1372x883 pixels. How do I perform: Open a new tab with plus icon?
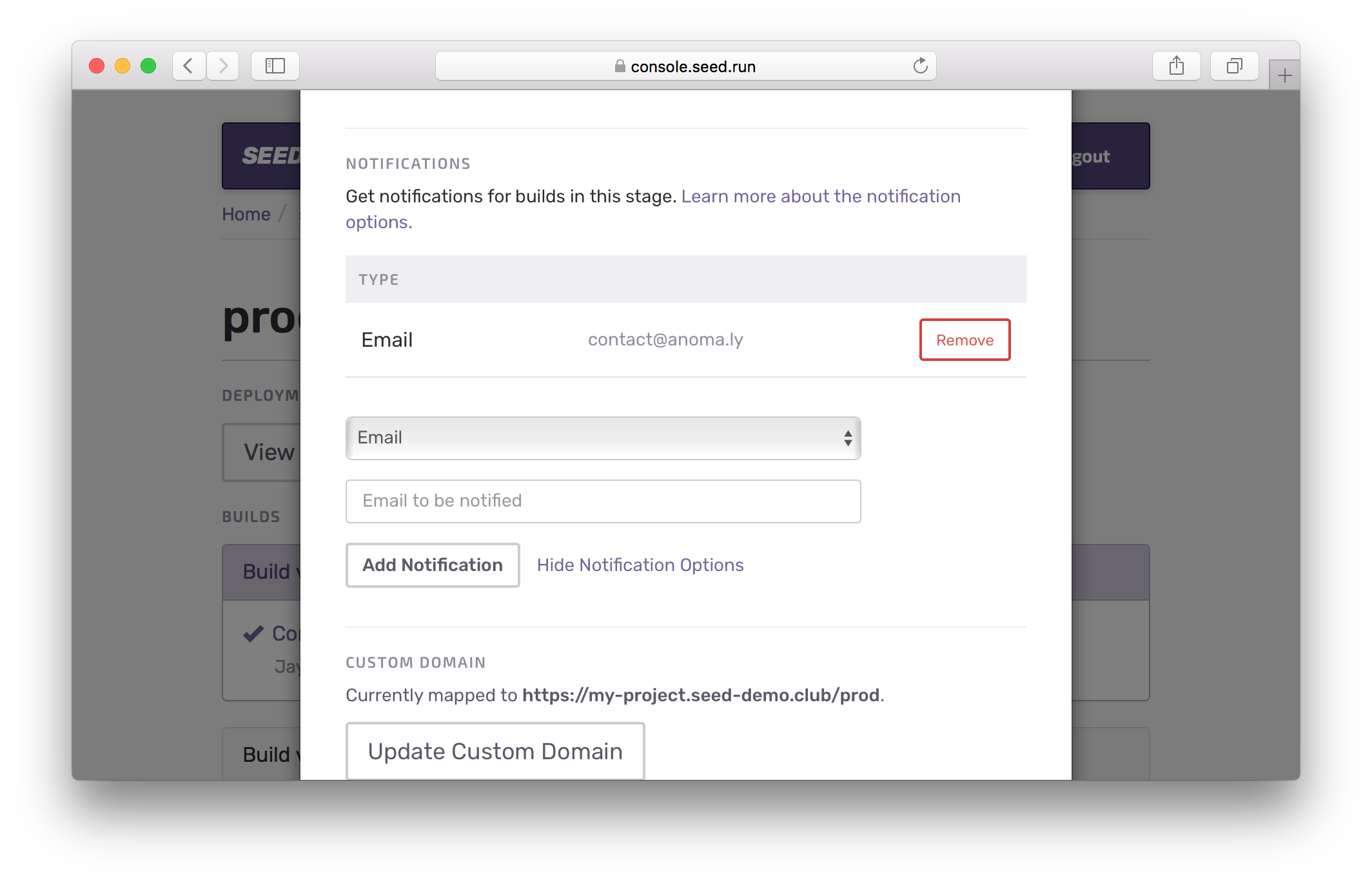click(x=1284, y=75)
